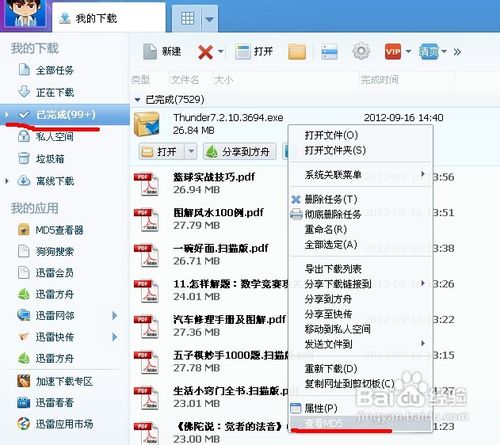Image resolution: width=500 pixels, height=445 pixels.
Task: Open settings gear icon in toolbar
Action: 361,51
